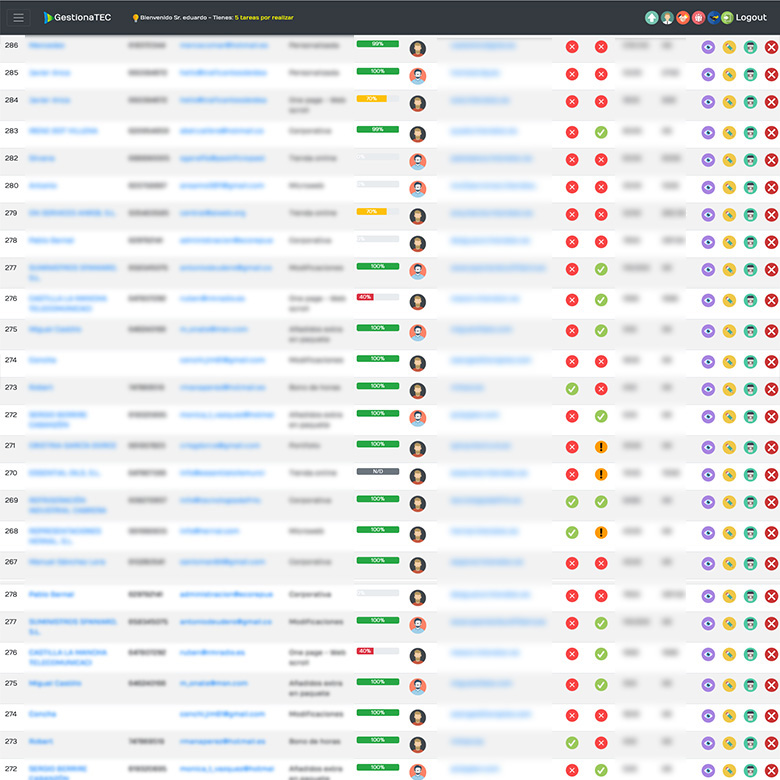Toggle the first red X status on row 282
Viewport: 780px width, 780px height.
(x=572, y=160)
